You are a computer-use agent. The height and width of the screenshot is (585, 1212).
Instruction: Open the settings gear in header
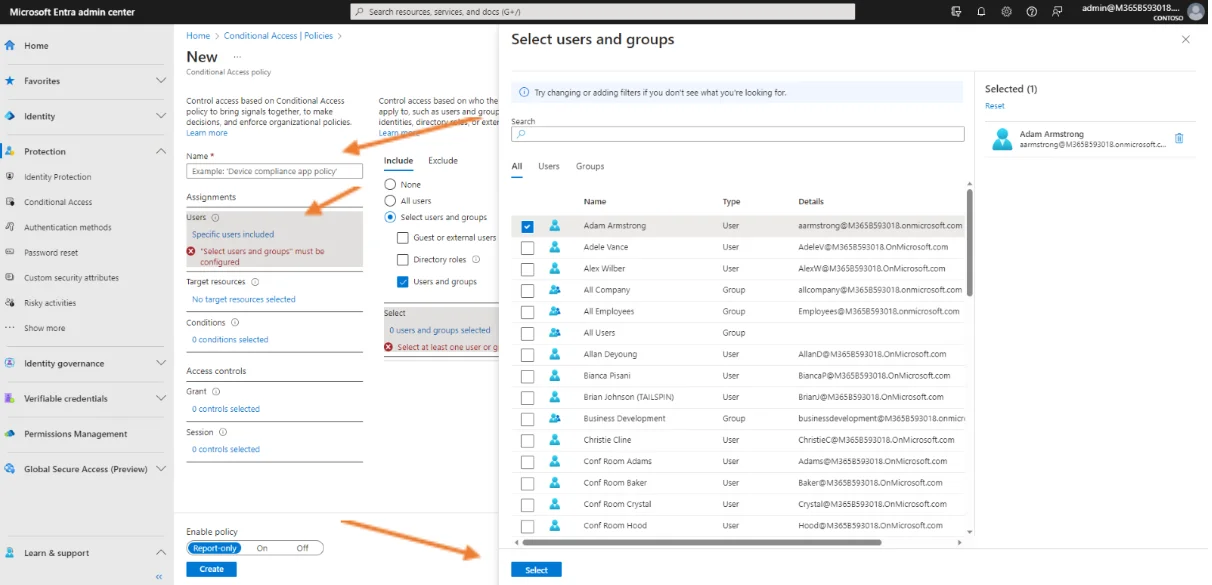click(x=1006, y=12)
